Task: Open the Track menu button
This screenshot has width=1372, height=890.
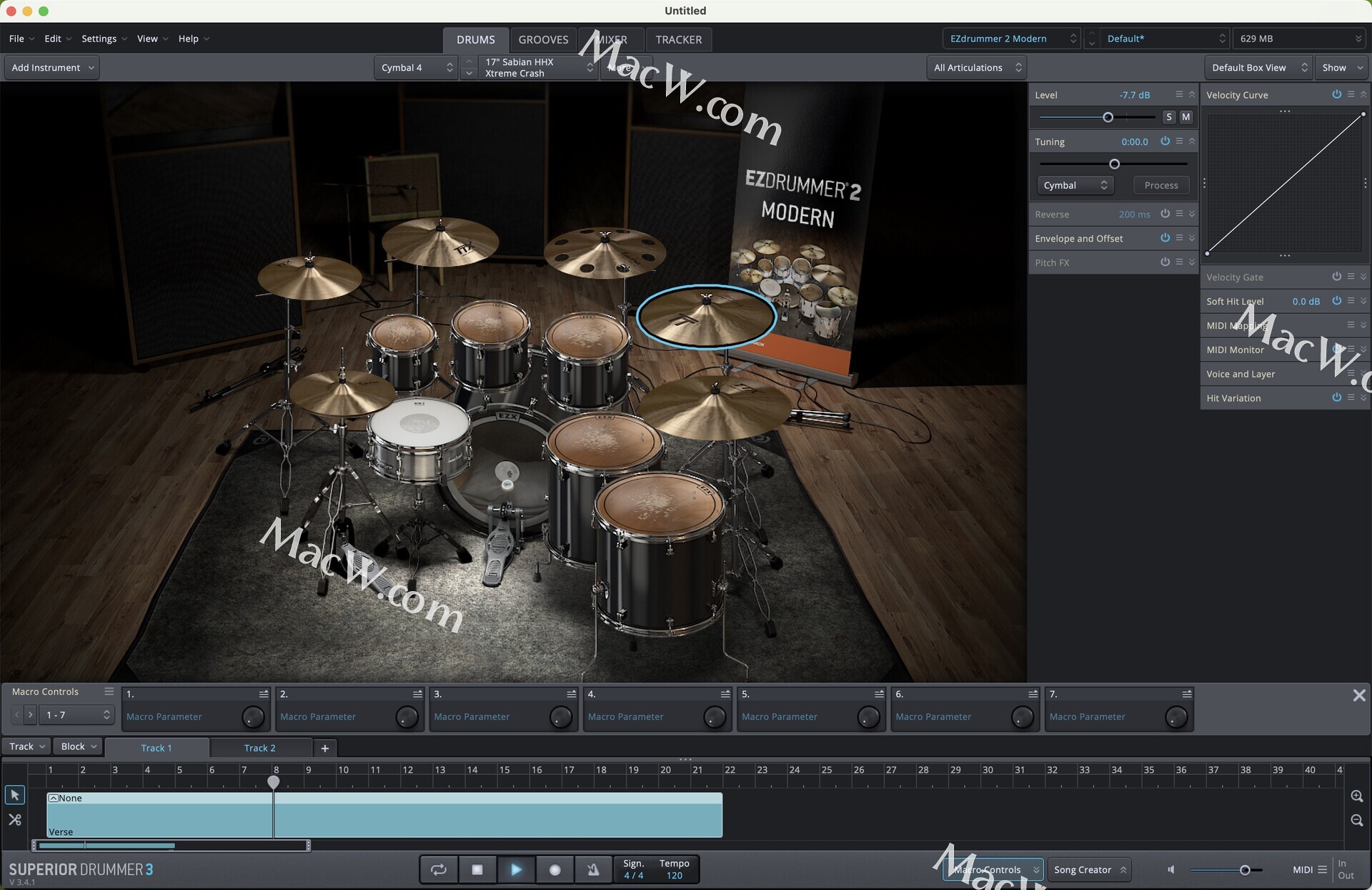Action: pyautogui.click(x=27, y=746)
